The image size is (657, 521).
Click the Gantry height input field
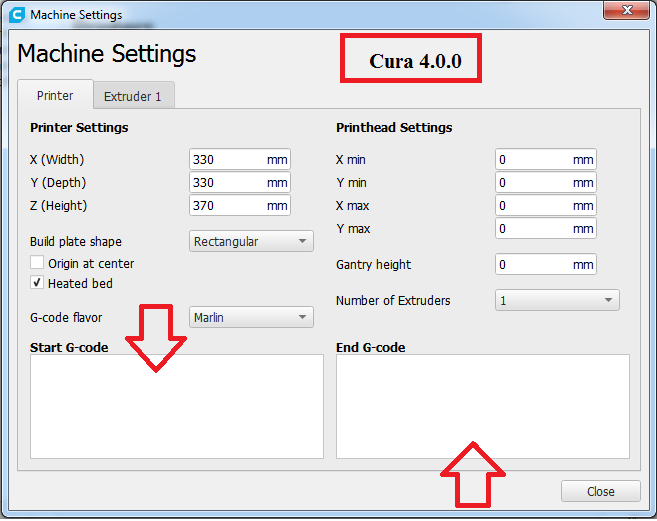point(546,264)
